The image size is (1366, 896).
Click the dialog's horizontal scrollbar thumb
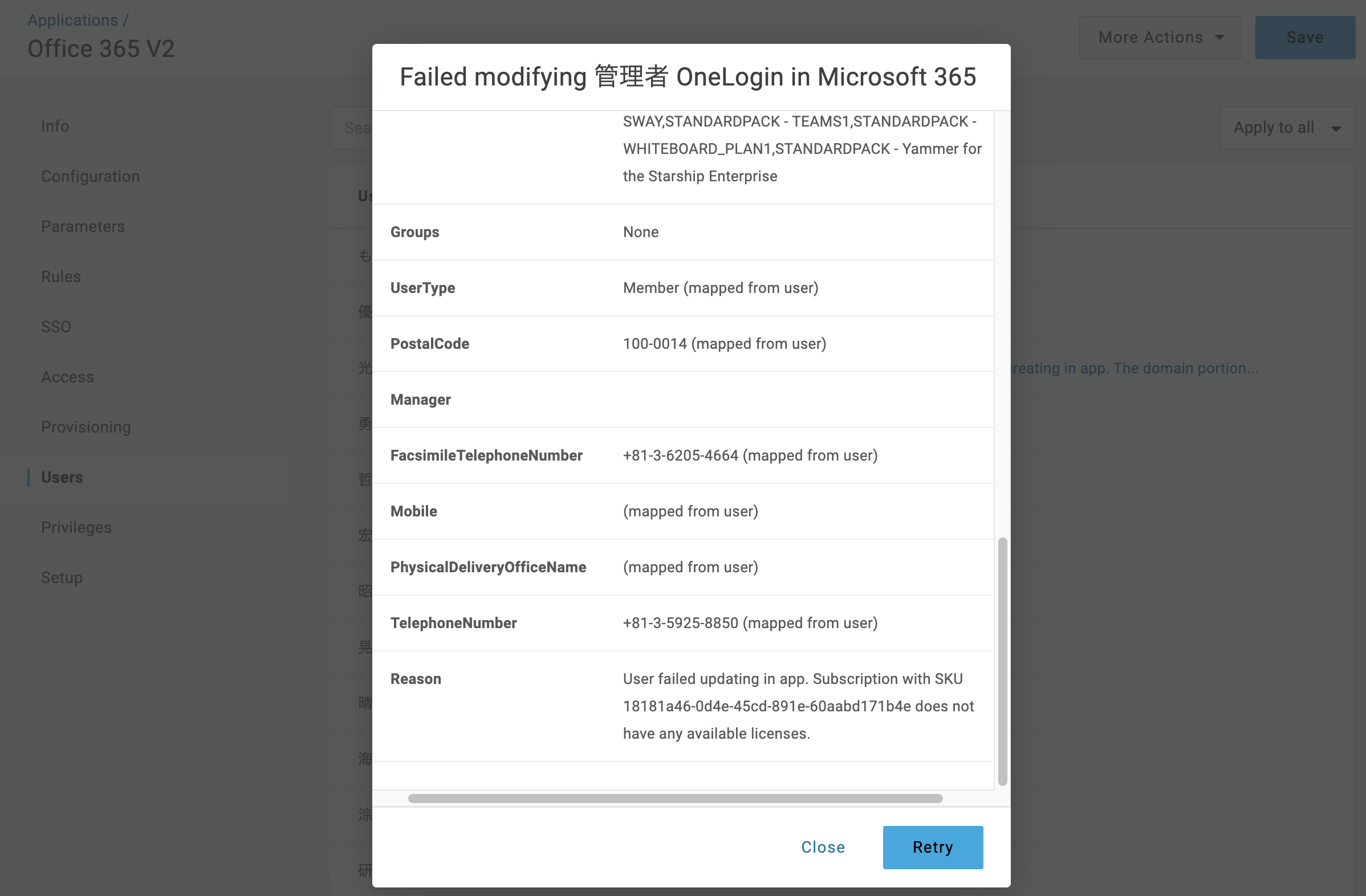[x=675, y=798]
